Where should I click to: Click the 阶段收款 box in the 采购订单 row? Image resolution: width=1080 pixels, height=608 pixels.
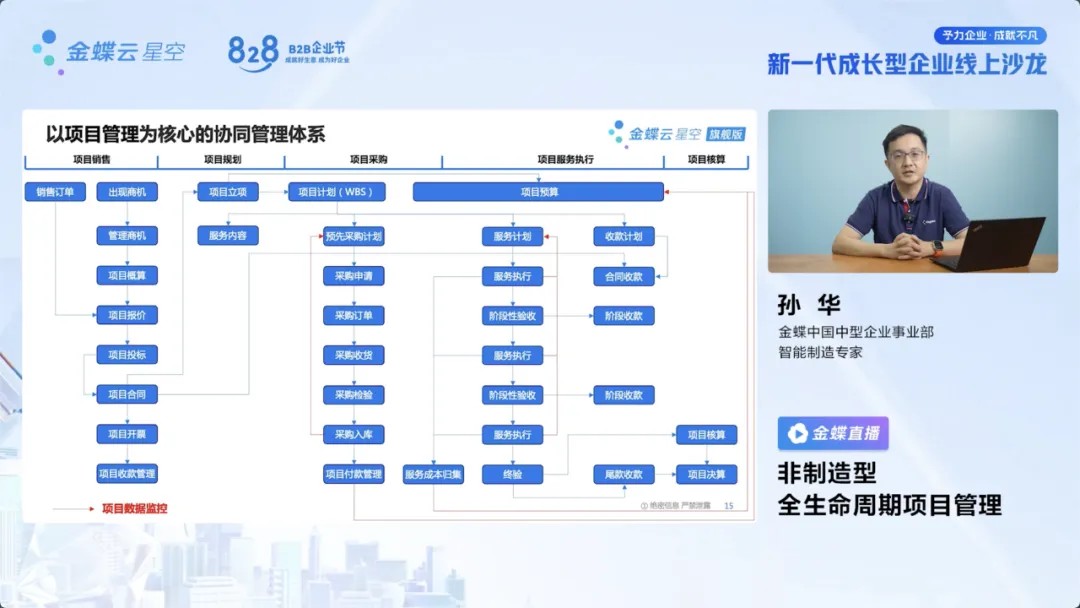624,316
